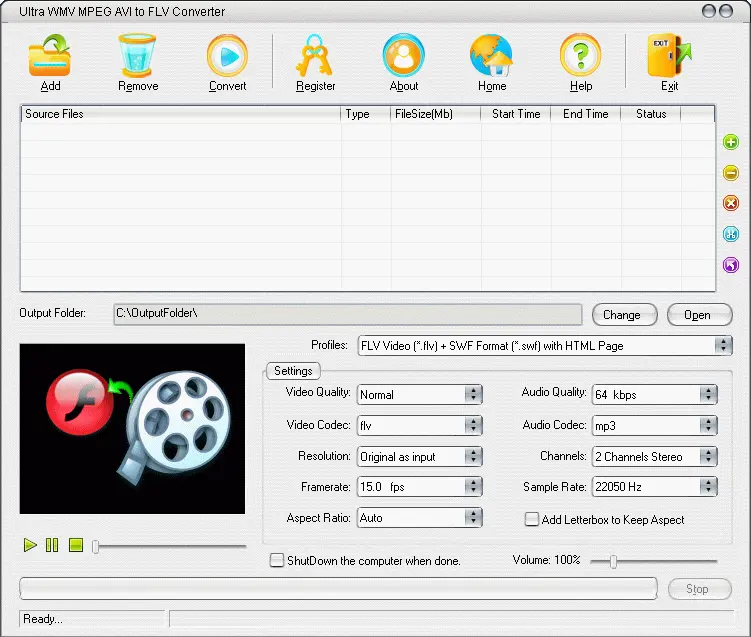Open the Register keys icon
This screenshot has height=637, width=751.
(315, 56)
